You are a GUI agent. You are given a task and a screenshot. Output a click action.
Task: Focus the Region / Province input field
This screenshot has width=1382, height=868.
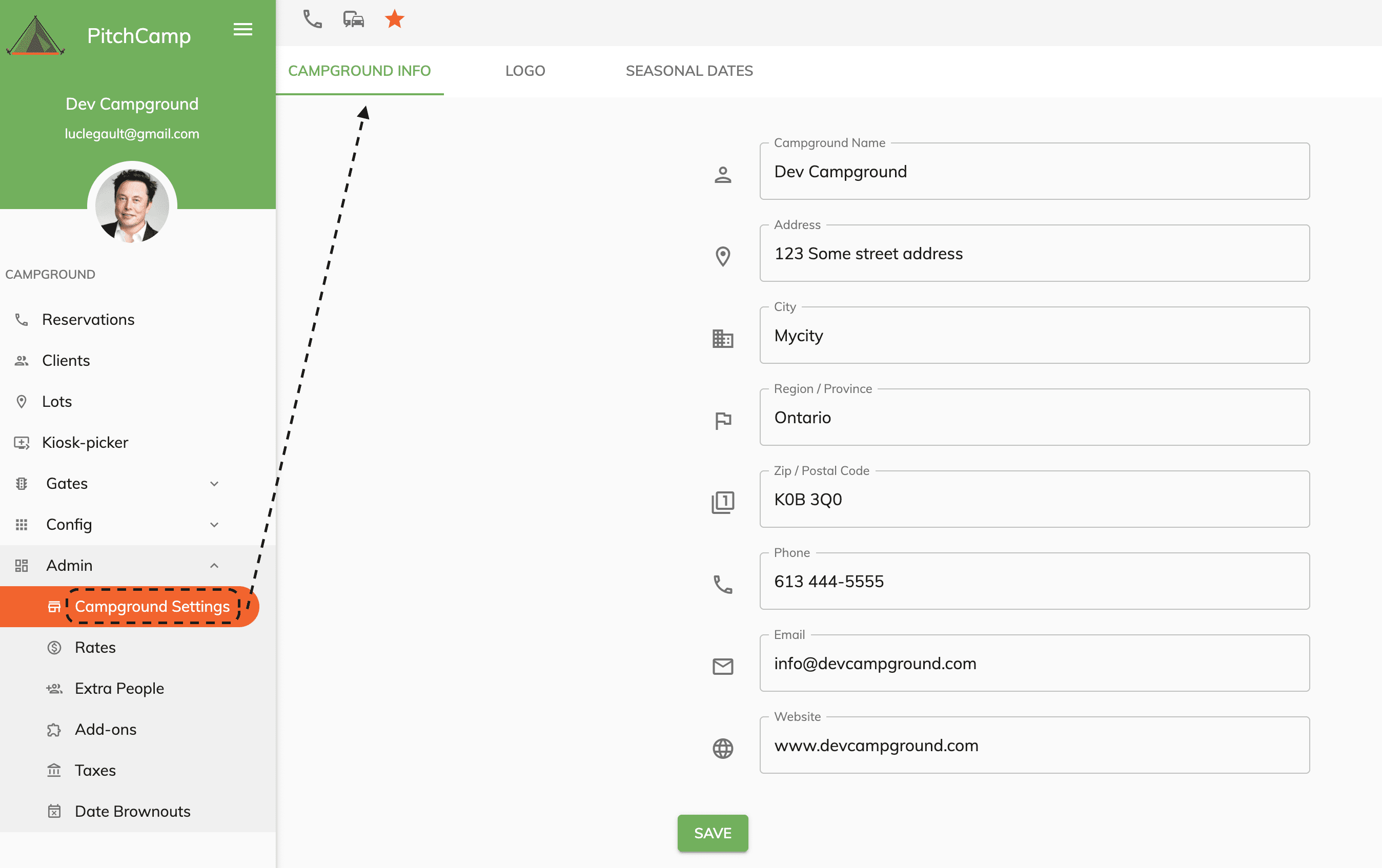tap(1035, 418)
